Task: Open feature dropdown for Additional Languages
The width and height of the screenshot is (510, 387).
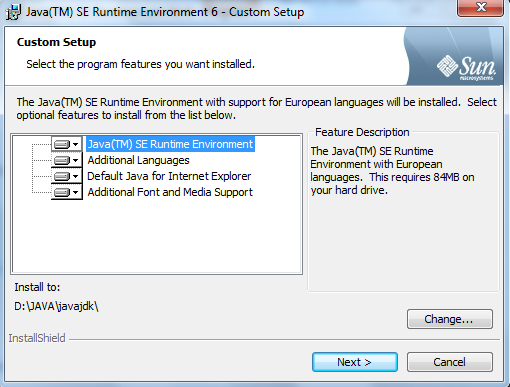Action: point(67,160)
